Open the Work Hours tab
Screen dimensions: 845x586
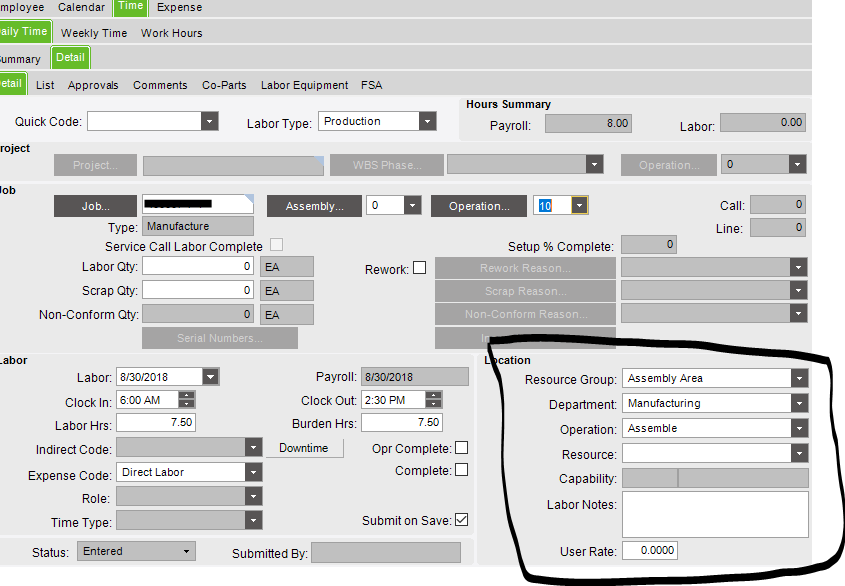tap(171, 33)
